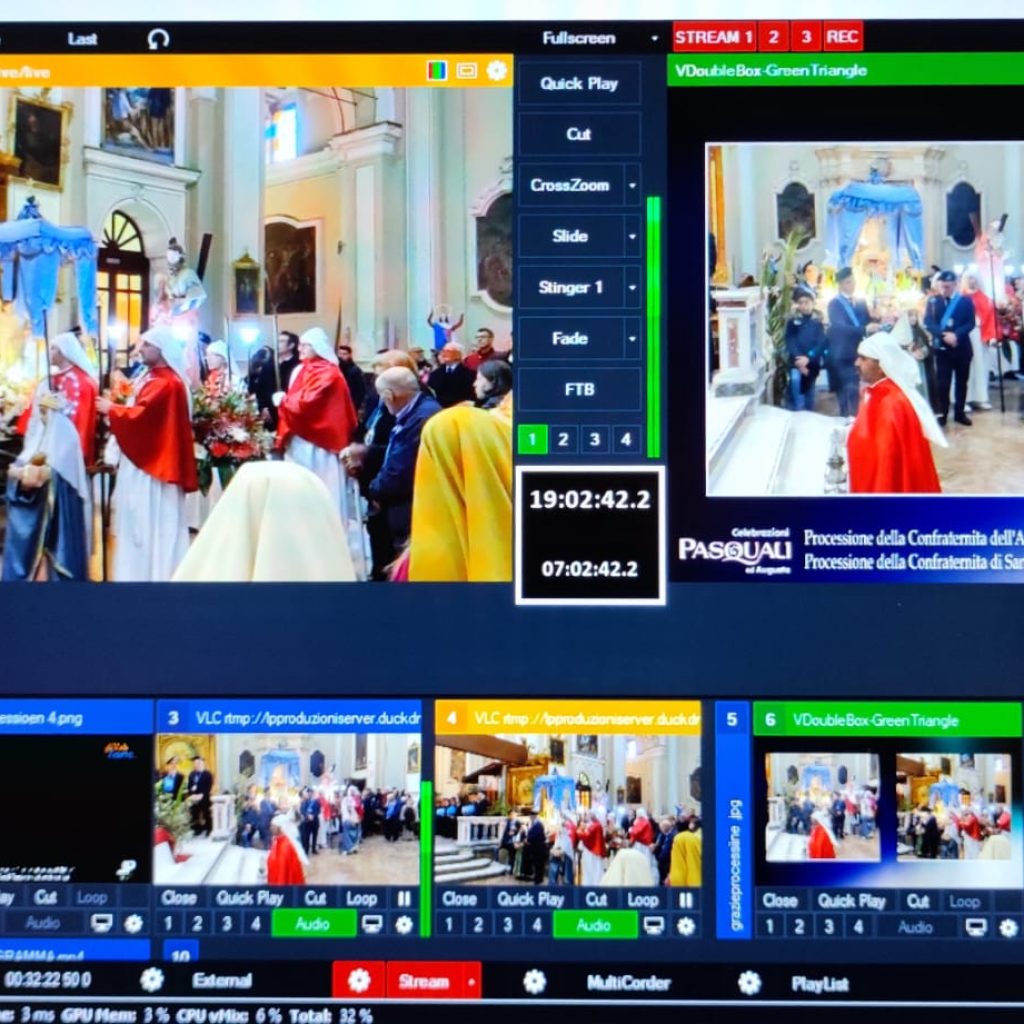Select transition overlay tab 4
Image resolution: width=1024 pixels, height=1024 pixels.
(x=626, y=439)
